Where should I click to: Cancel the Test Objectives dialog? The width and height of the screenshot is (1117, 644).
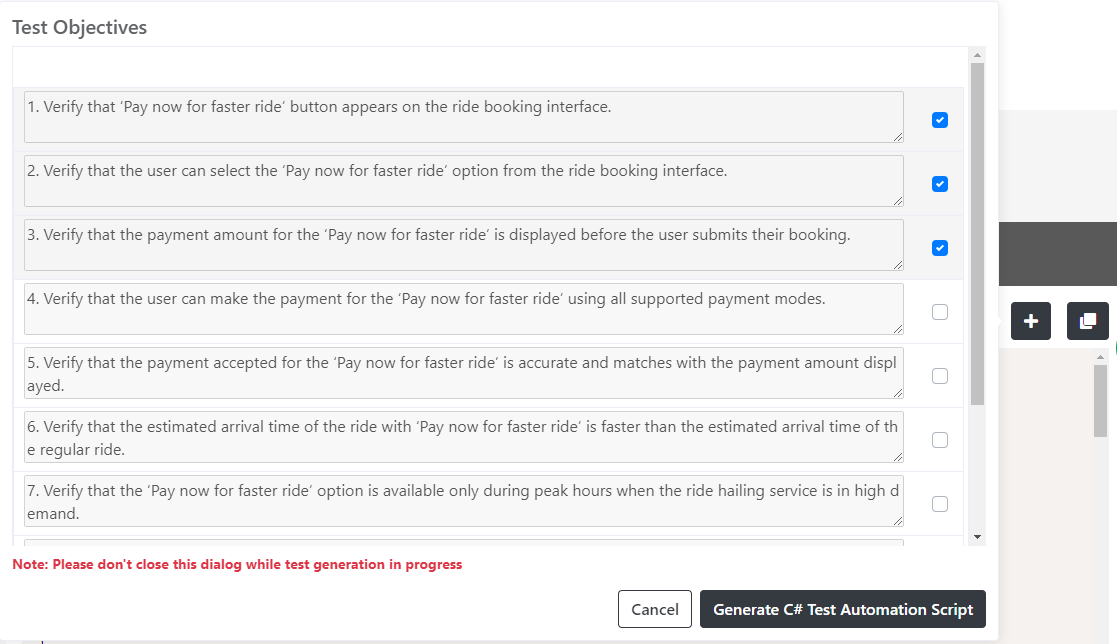(655, 609)
